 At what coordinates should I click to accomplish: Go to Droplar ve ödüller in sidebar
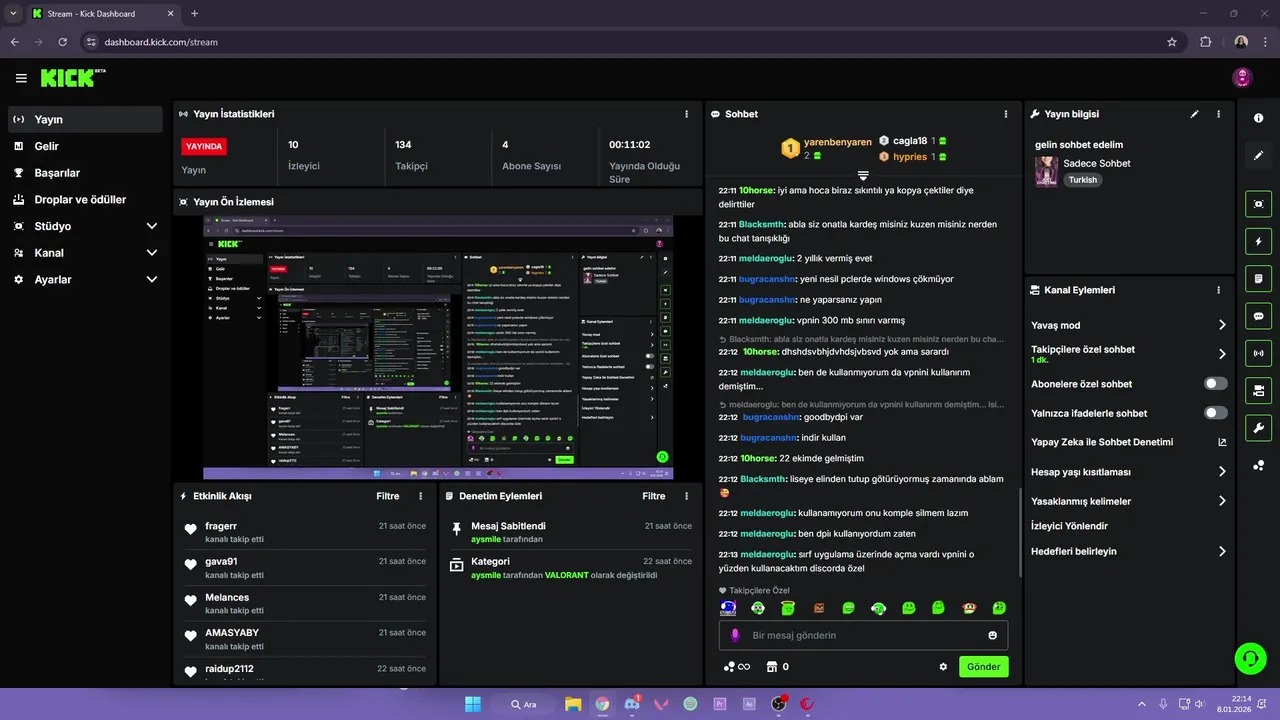85,199
